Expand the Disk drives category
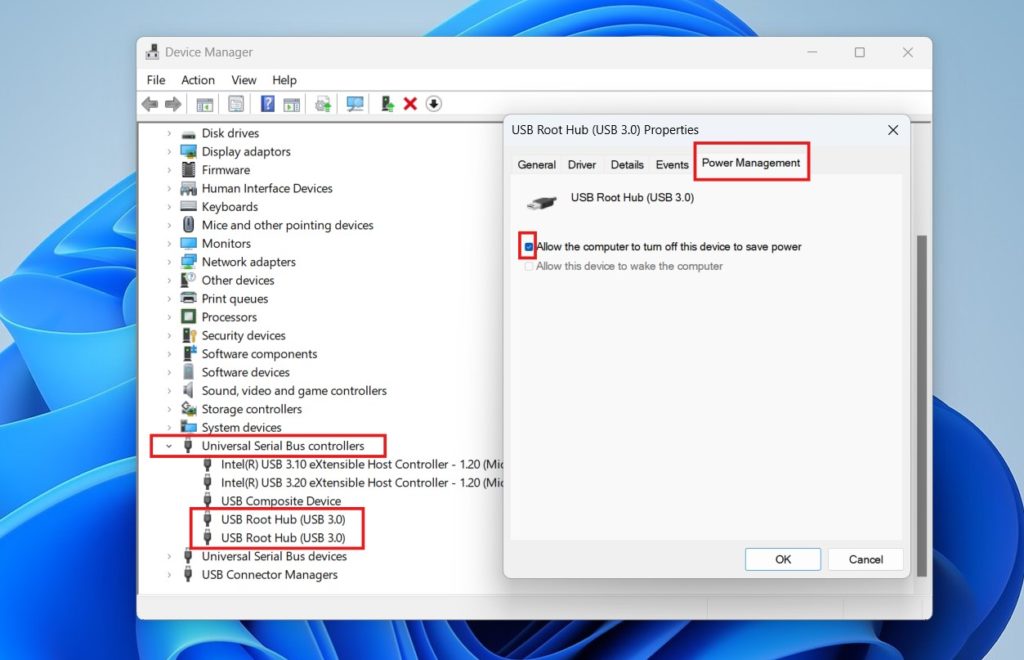 168,132
